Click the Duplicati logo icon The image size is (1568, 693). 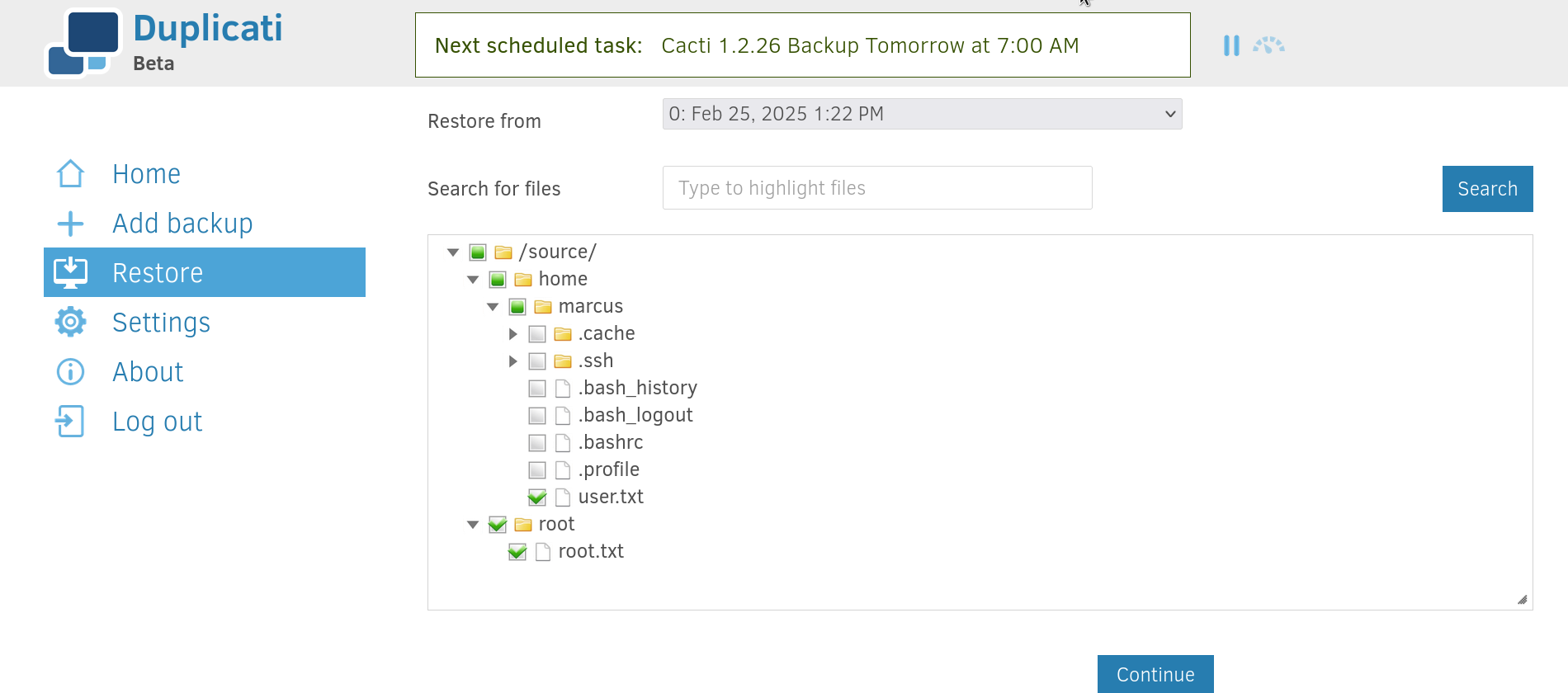[x=83, y=43]
